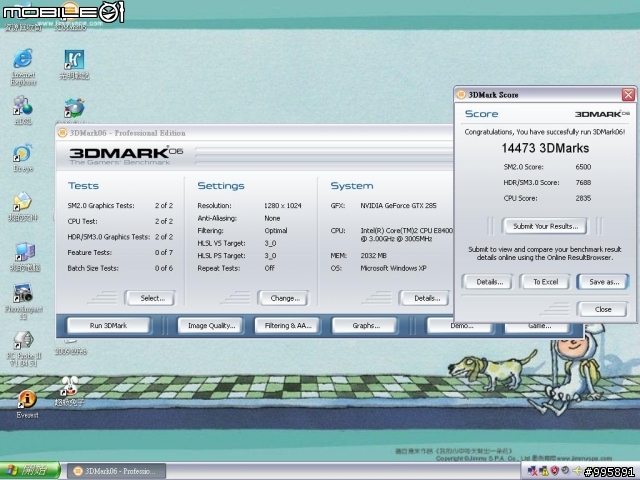Click the Demo... button
Screen dimensions: 640x480
(462, 327)
